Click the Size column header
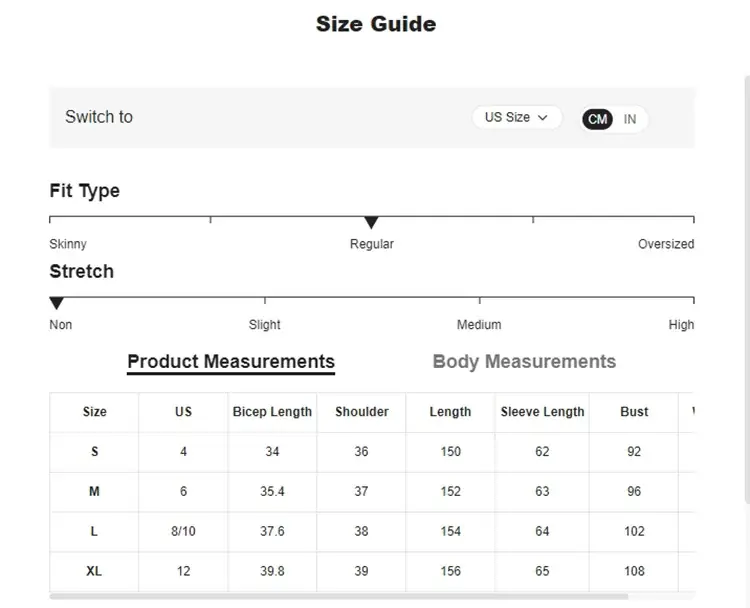Image resolution: width=750 pixels, height=608 pixels. [x=95, y=412]
